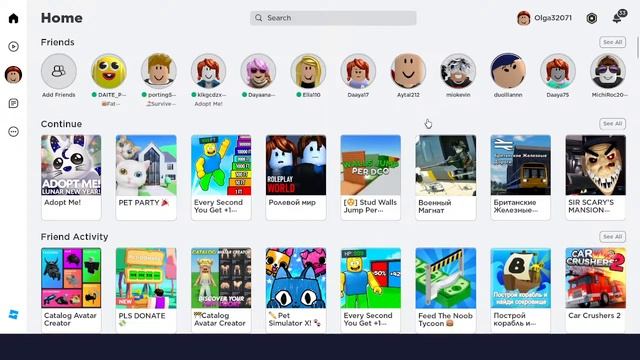Viewport: 640px width, 360px height.
Task: Open the Olga32071 profile avatar
Action: [523, 18]
